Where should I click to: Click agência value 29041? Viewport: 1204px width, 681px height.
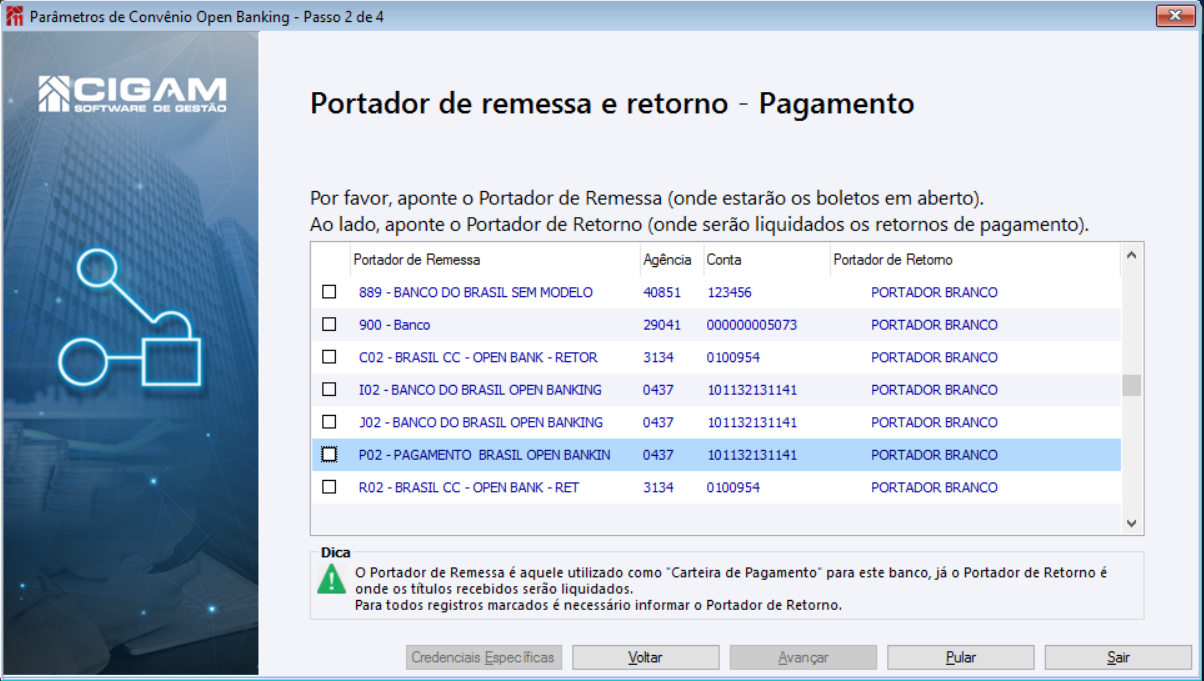pyautogui.click(x=662, y=325)
